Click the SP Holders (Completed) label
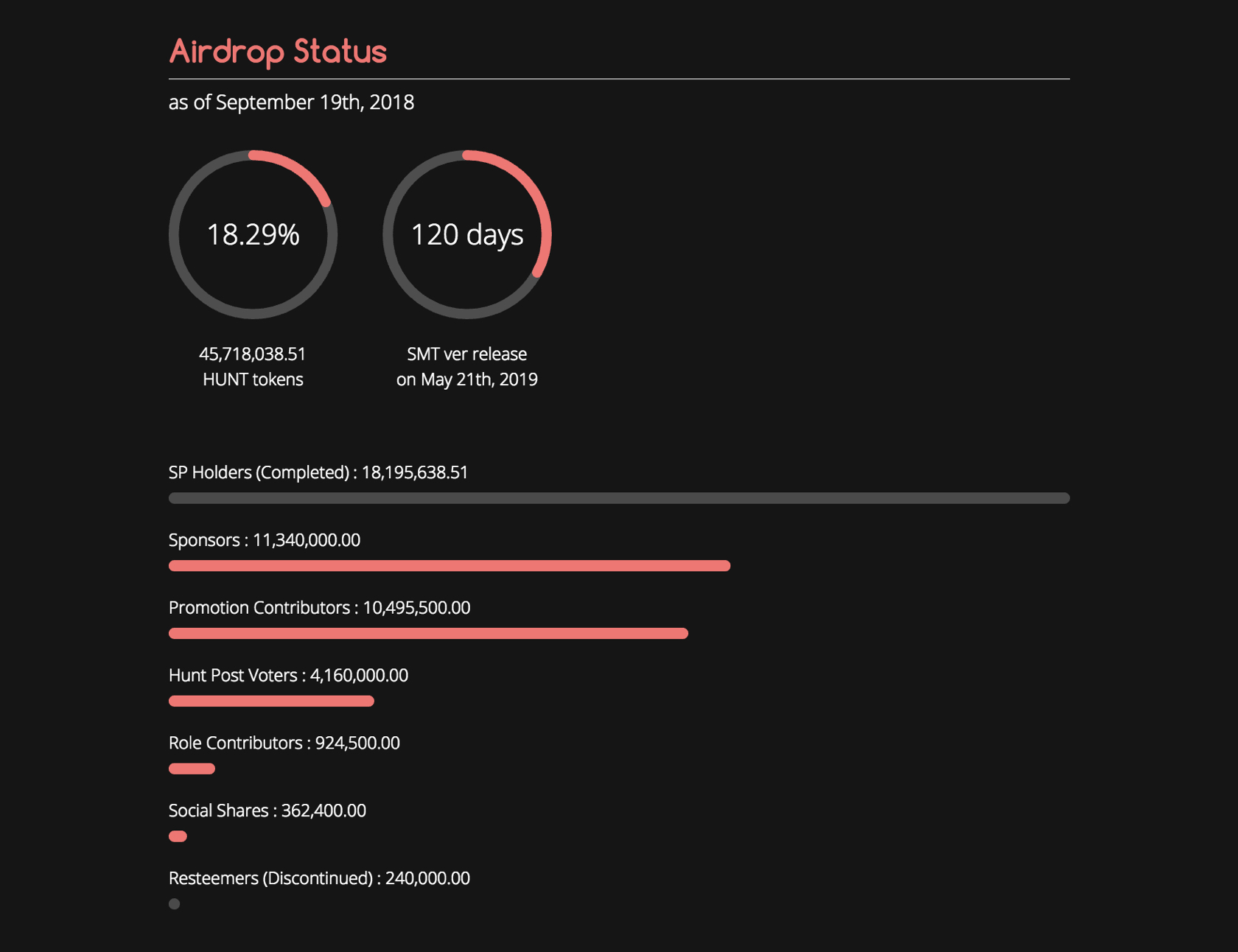The height and width of the screenshot is (952, 1238). click(318, 472)
